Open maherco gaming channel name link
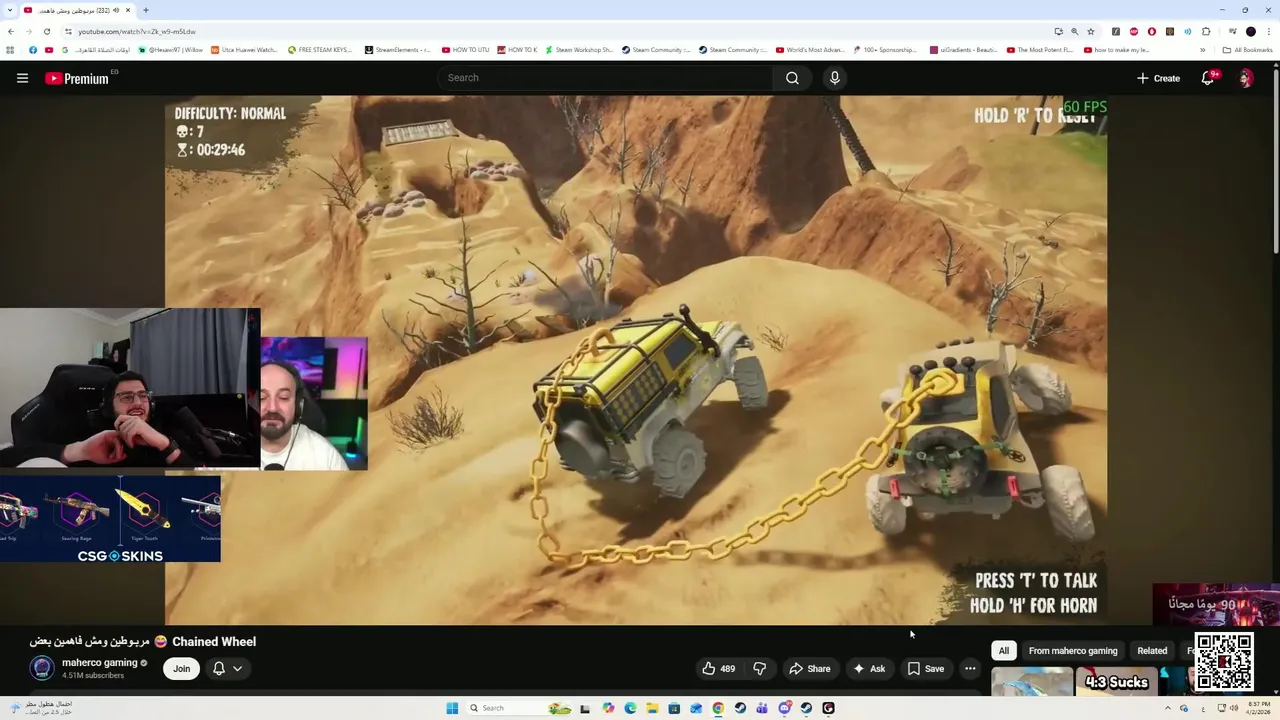 pyautogui.click(x=99, y=663)
